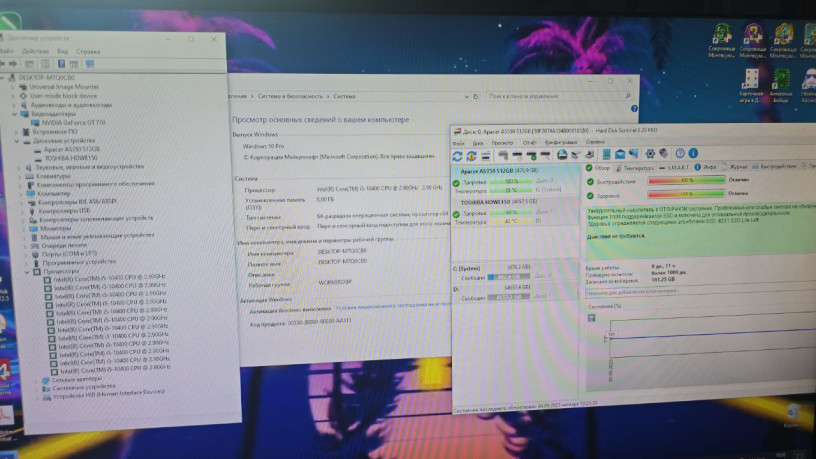Click the forward arrow in Device Manager toolbar
This screenshot has width=816, height=459.
[x=13, y=63]
